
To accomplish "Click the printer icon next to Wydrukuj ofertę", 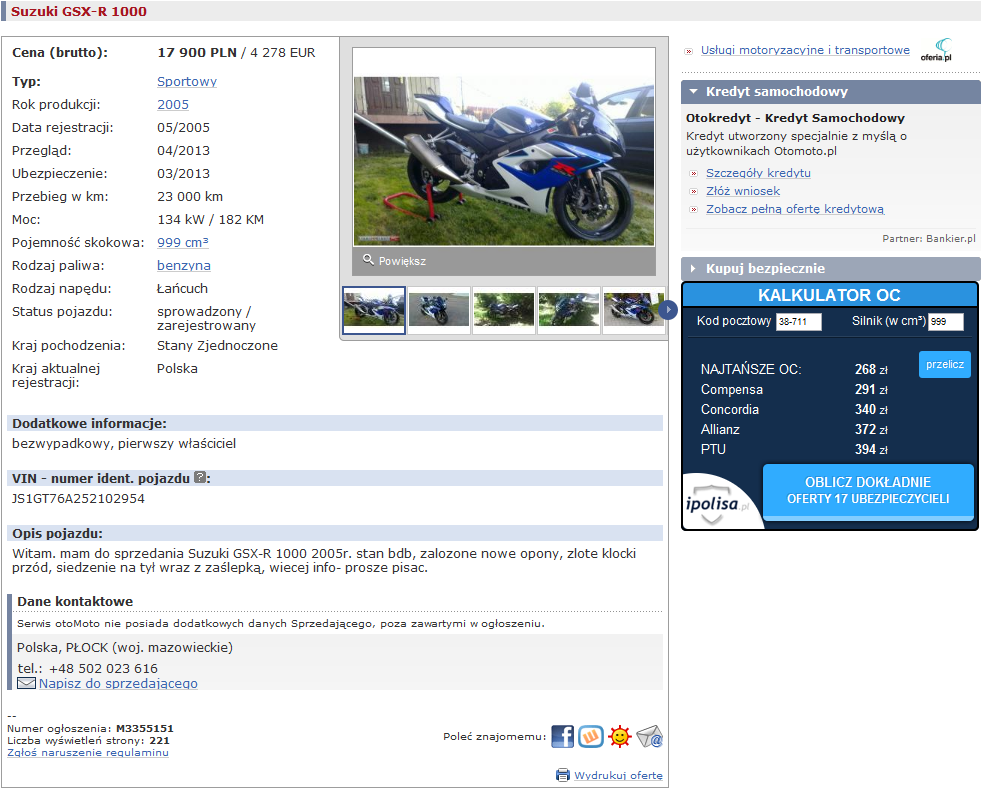I will coord(563,775).
